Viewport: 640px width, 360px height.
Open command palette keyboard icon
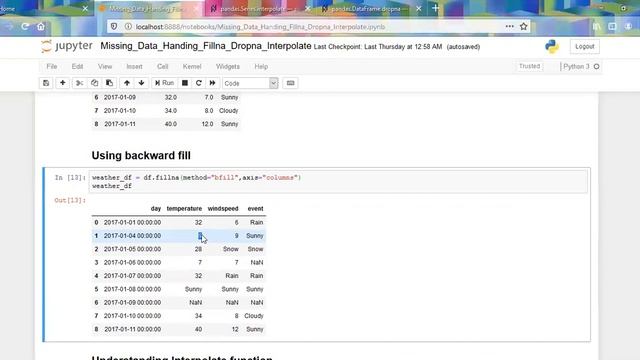pyautogui.click(x=290, y=83)
